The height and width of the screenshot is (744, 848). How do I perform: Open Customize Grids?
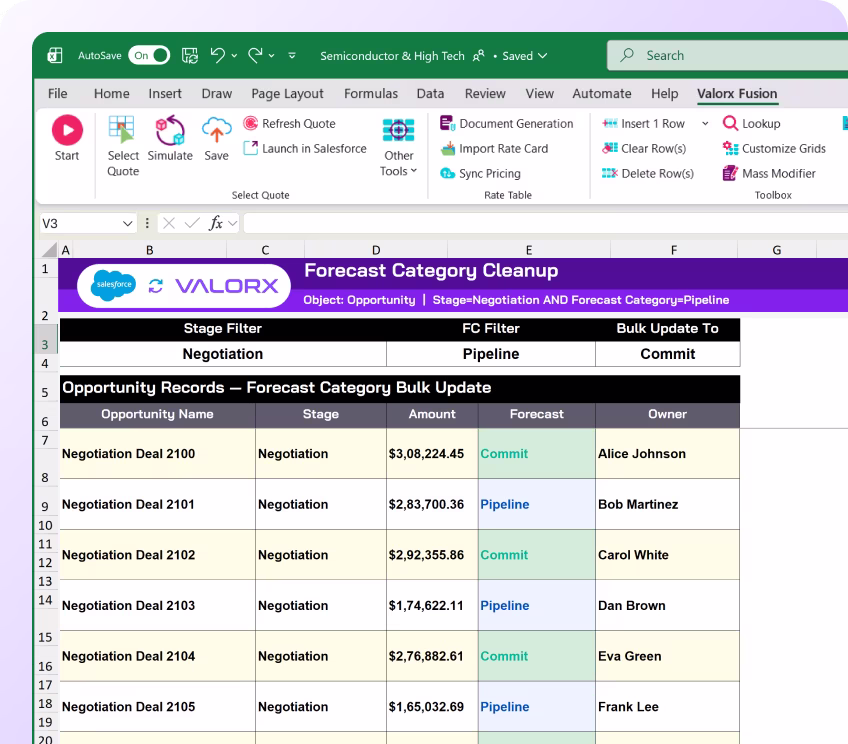click(x=774, y=148)
